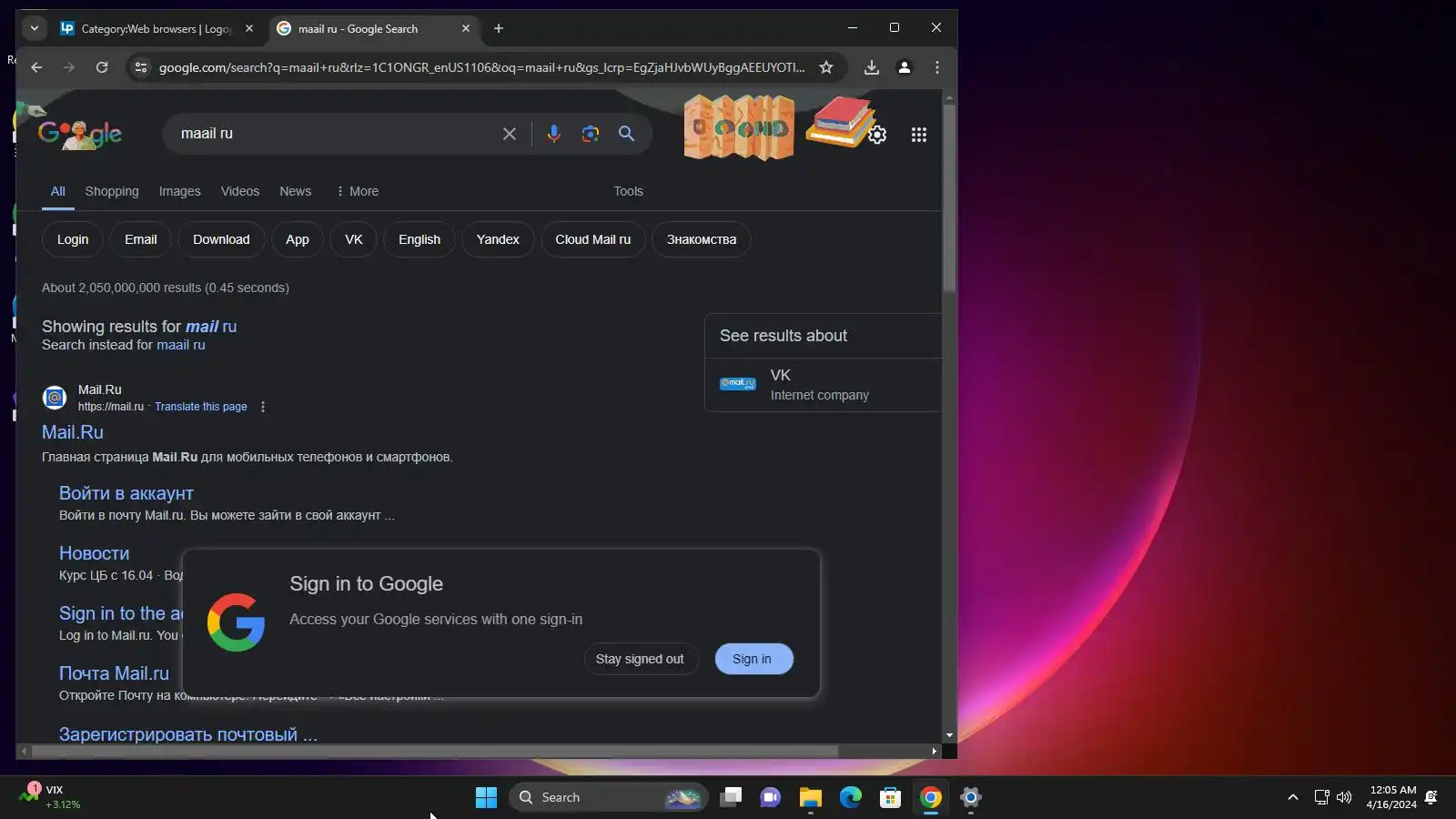Open the taskbar volume control
Screen dimensions: 1456x819
tap(1344, 798)
